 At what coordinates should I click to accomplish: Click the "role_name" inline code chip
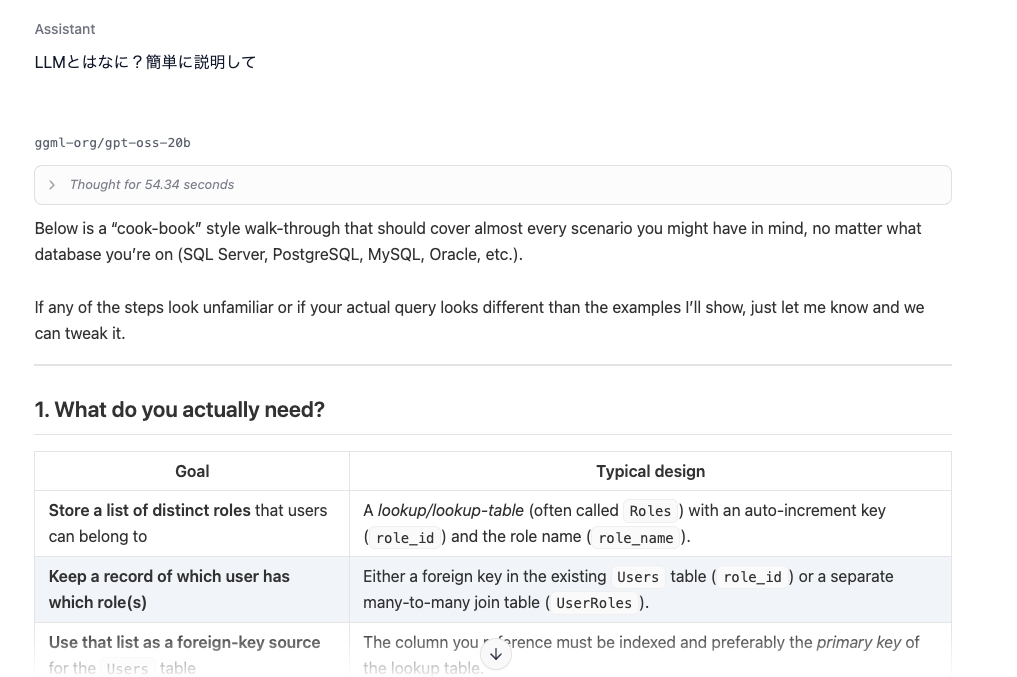635,538
